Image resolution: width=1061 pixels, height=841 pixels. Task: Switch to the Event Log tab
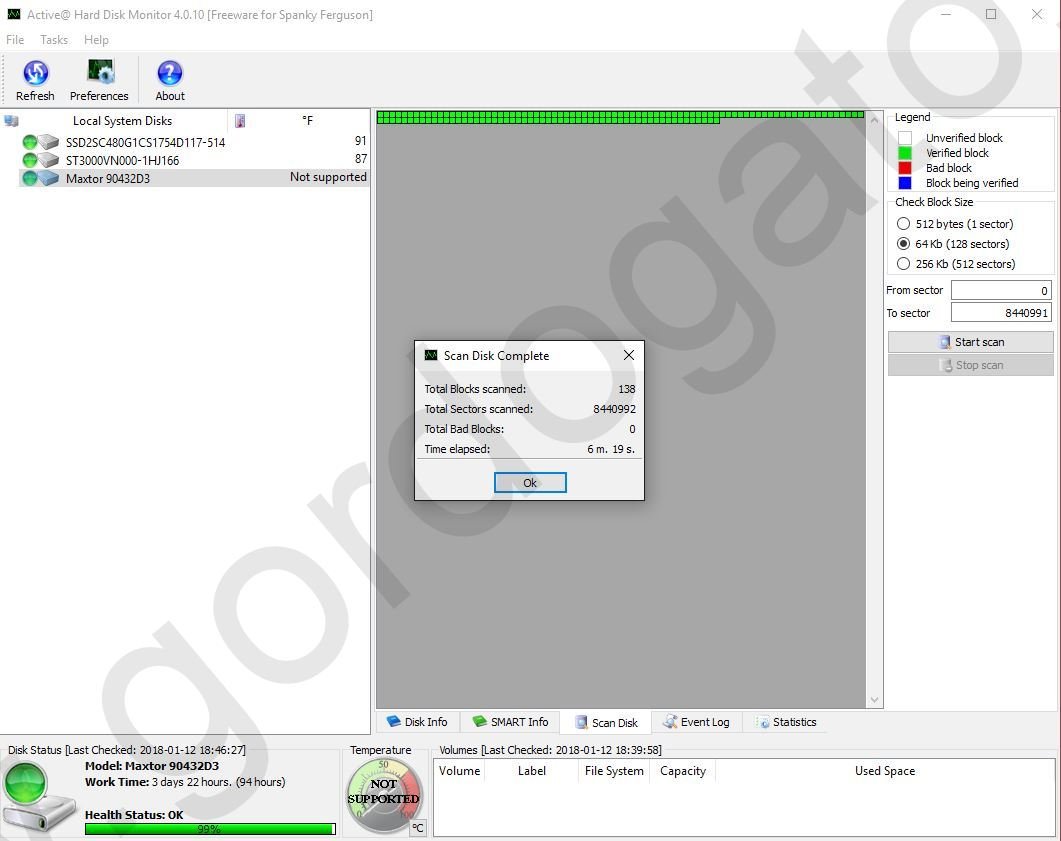pyautogui.click(x=696, y=722)
